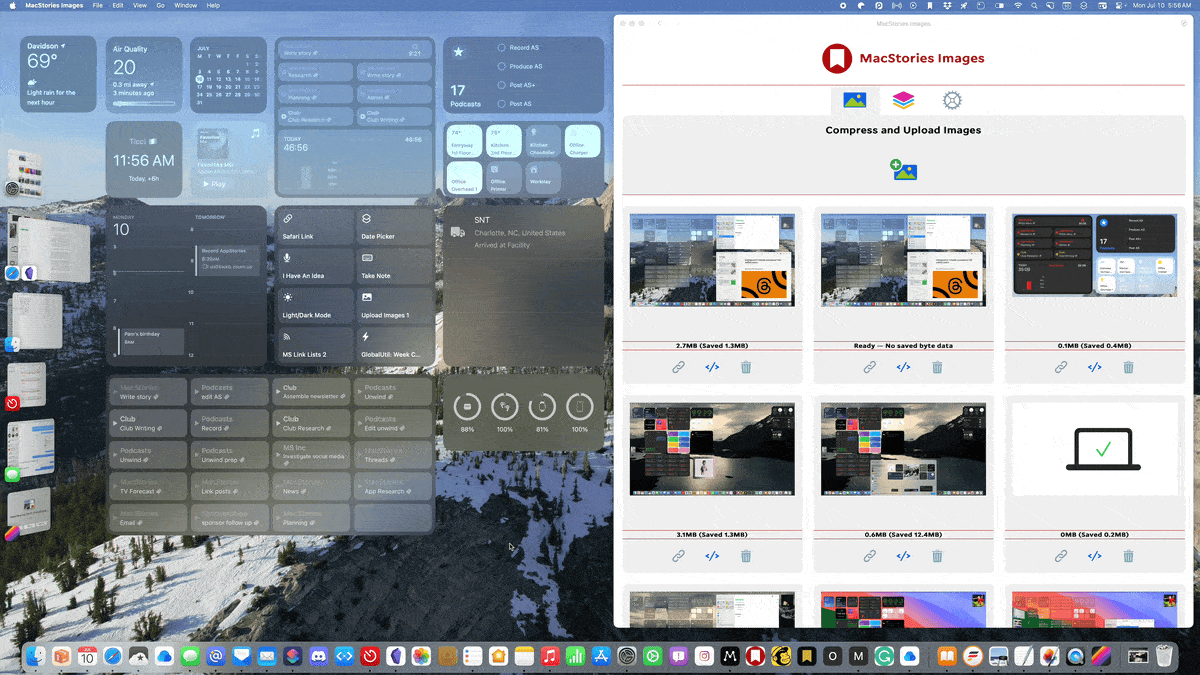Copy link for the 'Ready — No saved byte data' image
The width and height of the screenshot is (1200, 675).
870,367
